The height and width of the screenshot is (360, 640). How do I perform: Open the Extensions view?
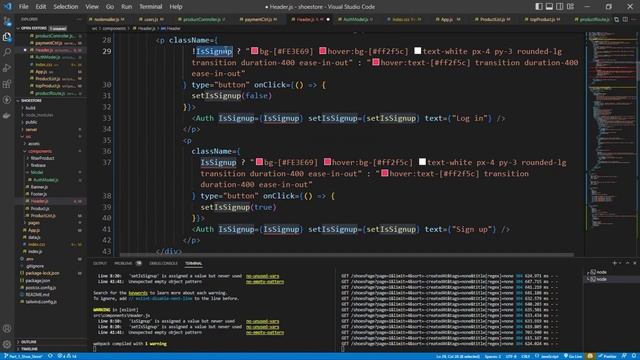[7, 84]
